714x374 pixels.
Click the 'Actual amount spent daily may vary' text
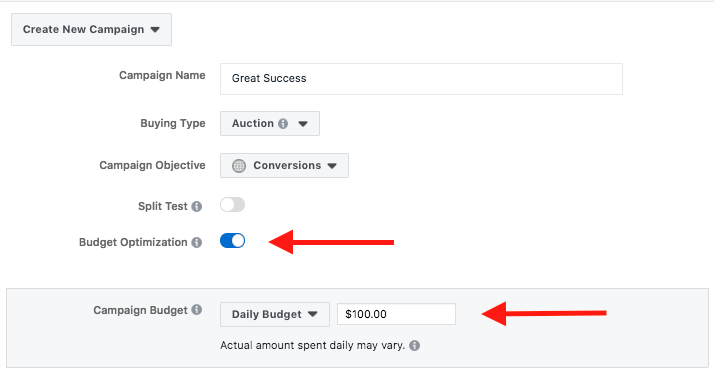click(312, 345)
